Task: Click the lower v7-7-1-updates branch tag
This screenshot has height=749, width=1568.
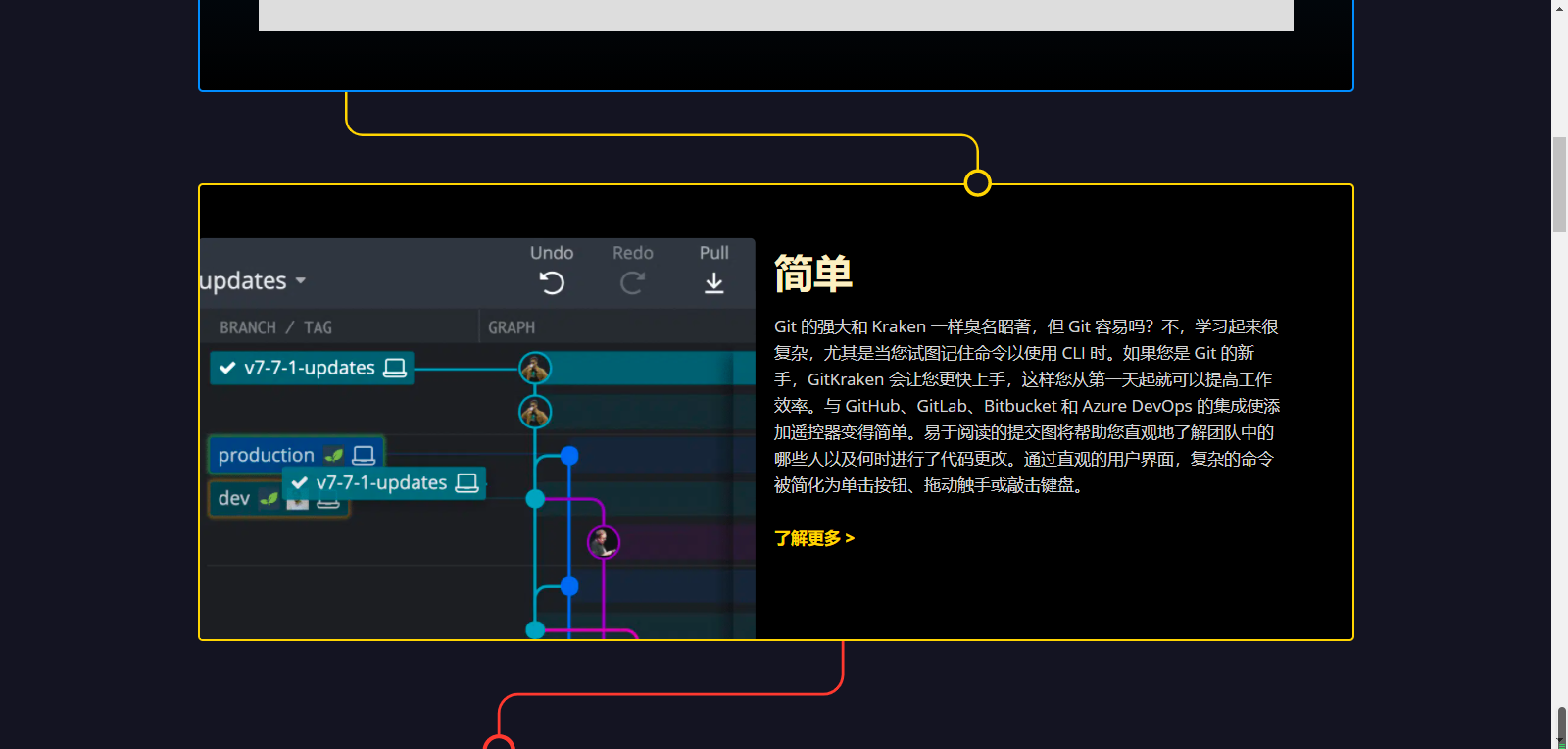Action: point(384,482)
